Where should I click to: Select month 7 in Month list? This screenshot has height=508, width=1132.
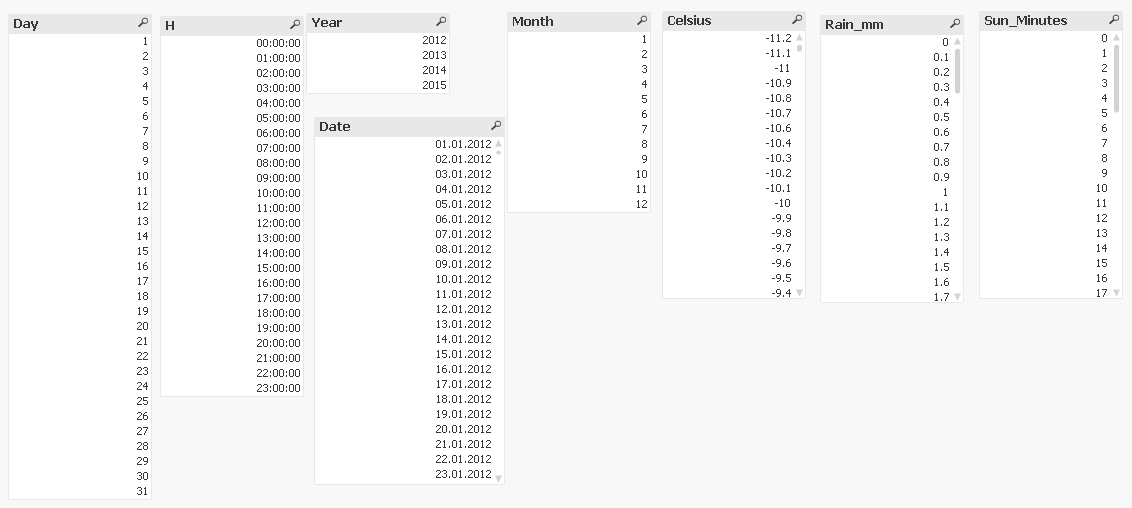pyautogui.click(x=644, y=129)
